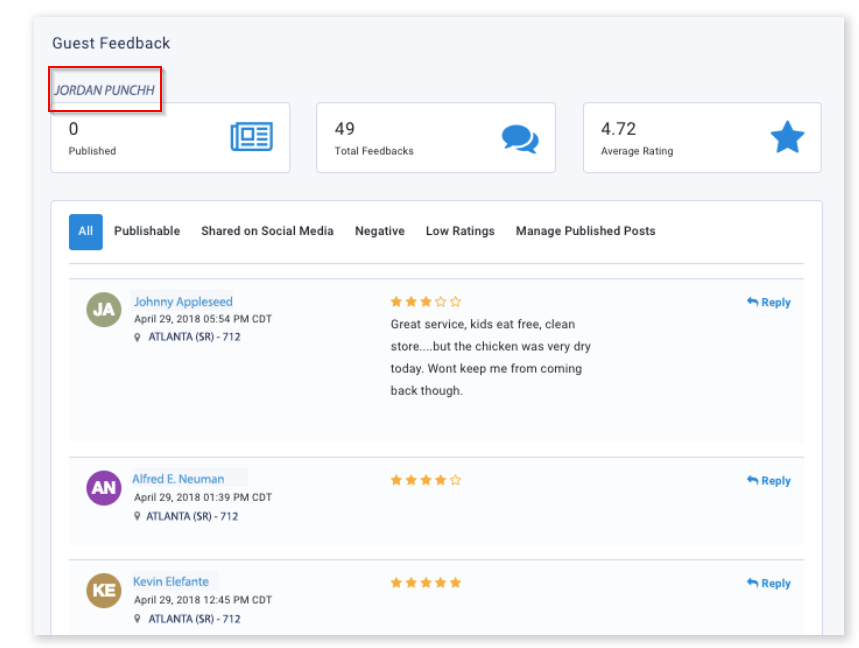Screen dimensions: 859x648
Task: Click the KE avatar for Kevin Elefante
Action: pos(103,591)
